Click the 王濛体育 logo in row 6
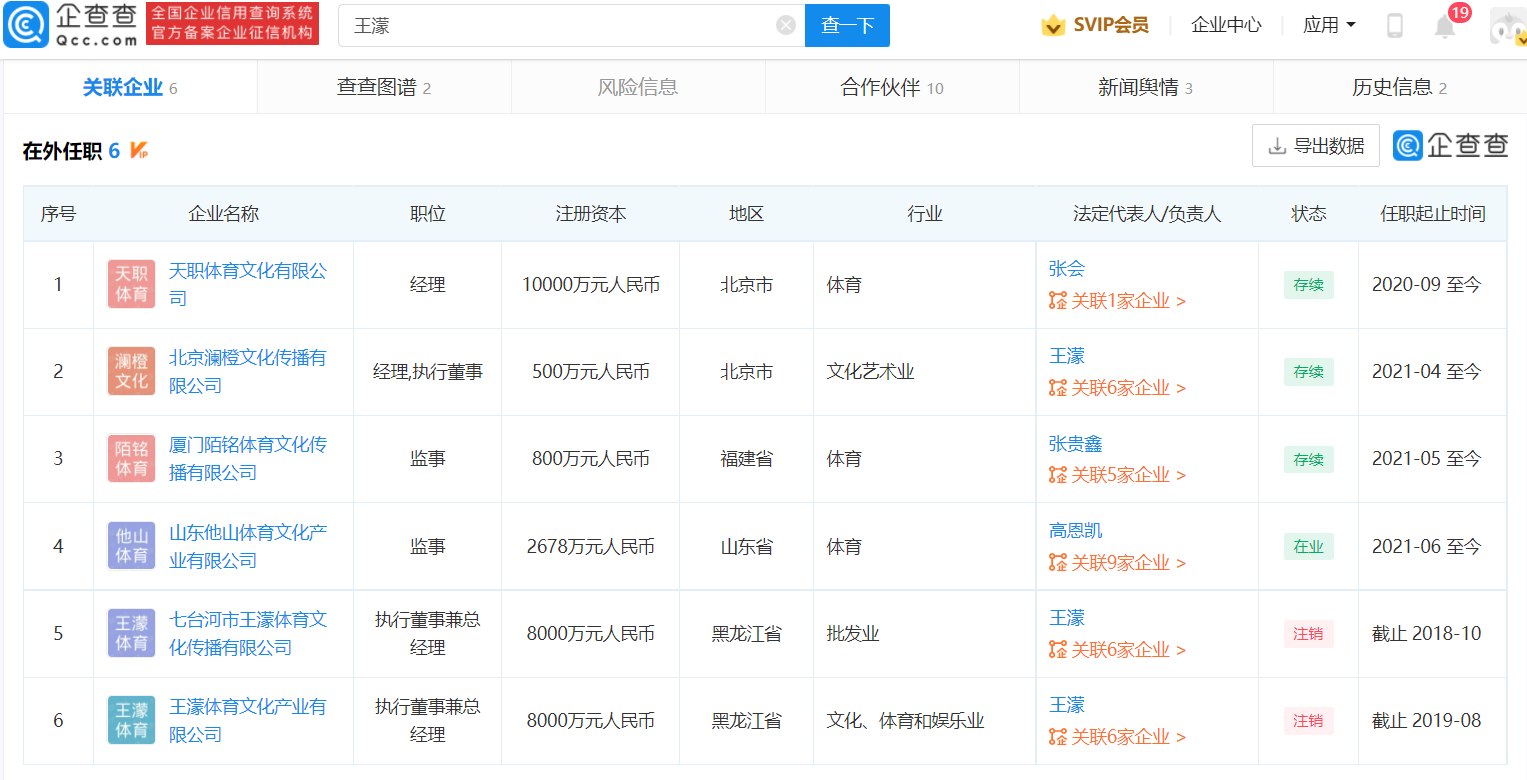 [131, 720]
